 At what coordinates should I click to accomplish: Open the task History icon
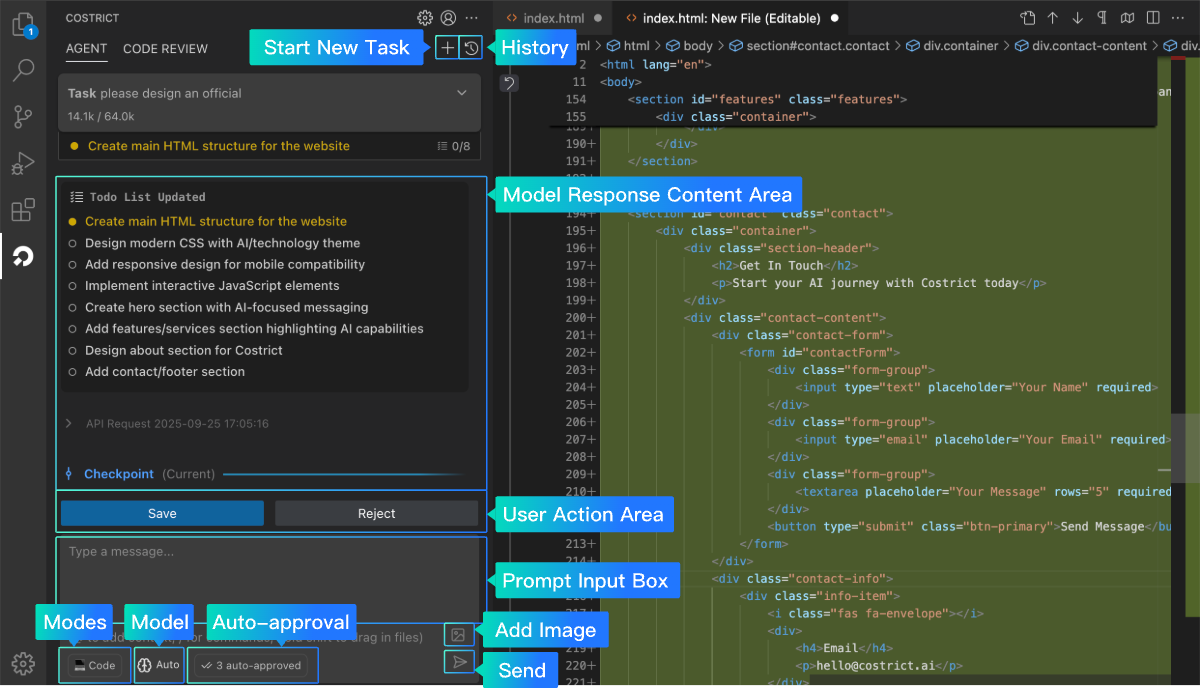pos(471,47)
